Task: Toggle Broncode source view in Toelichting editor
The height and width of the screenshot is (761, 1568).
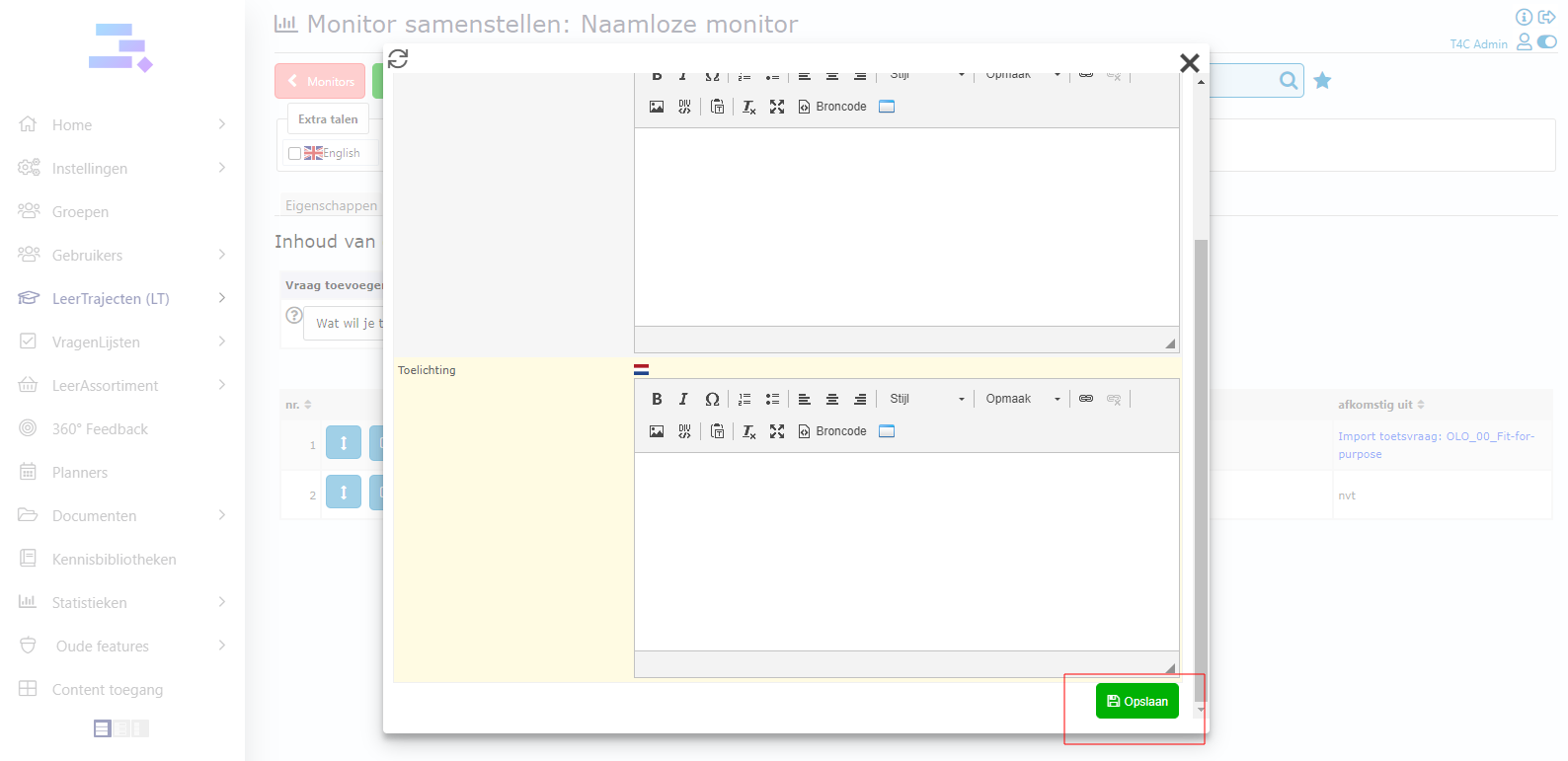Action: [x=832, y=431]
